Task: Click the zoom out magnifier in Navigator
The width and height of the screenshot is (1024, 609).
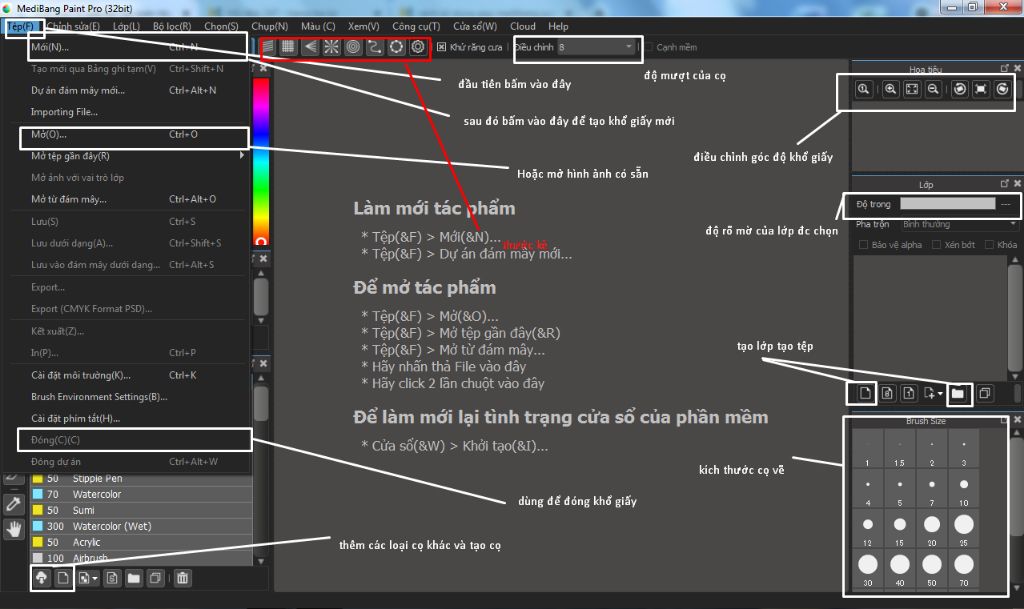Action: tap(933, 89)
